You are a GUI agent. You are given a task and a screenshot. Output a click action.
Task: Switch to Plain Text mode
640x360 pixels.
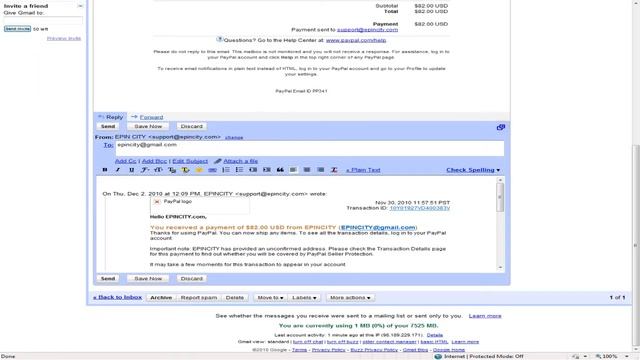point(363,170)
